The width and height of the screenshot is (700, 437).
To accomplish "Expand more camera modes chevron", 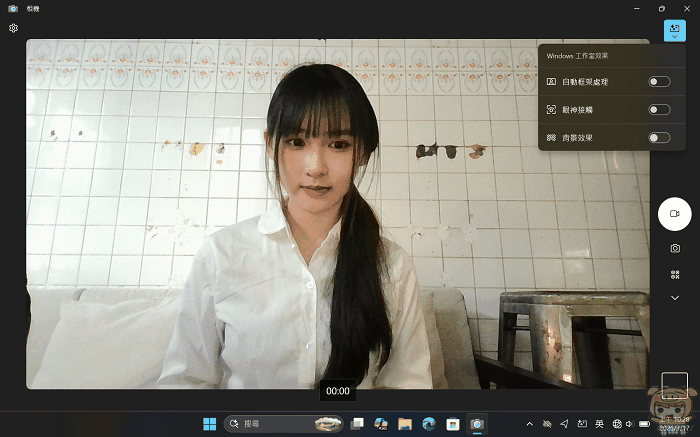I will (674, 298).
